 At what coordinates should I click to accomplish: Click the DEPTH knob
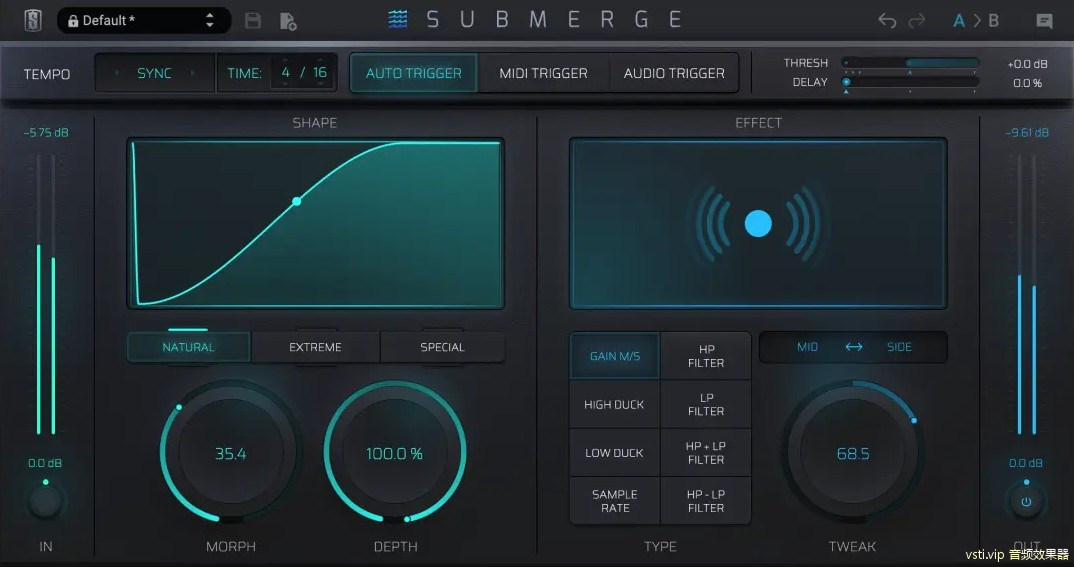[395, 452]
